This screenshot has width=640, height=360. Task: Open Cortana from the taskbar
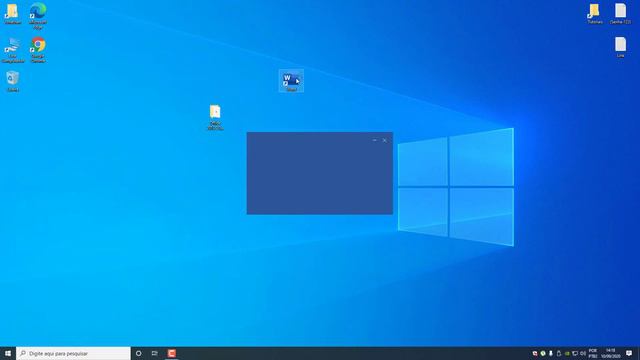coord(138,353)
